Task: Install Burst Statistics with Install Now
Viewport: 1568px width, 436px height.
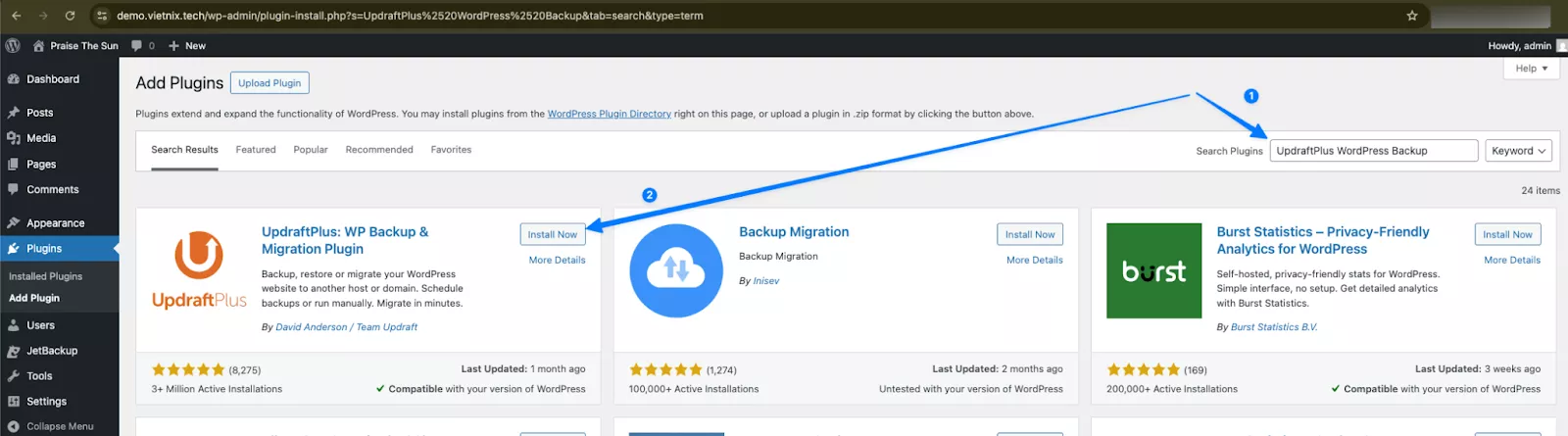Action: click(1508, 234)
